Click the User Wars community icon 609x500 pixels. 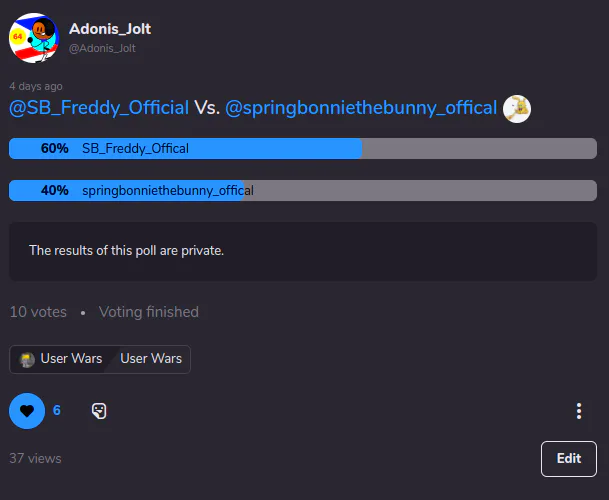27,359
